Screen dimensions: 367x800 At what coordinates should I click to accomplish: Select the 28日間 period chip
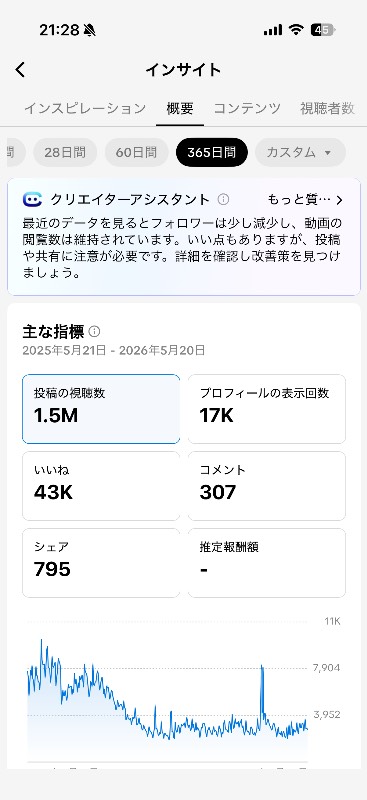tap(65, 152)
